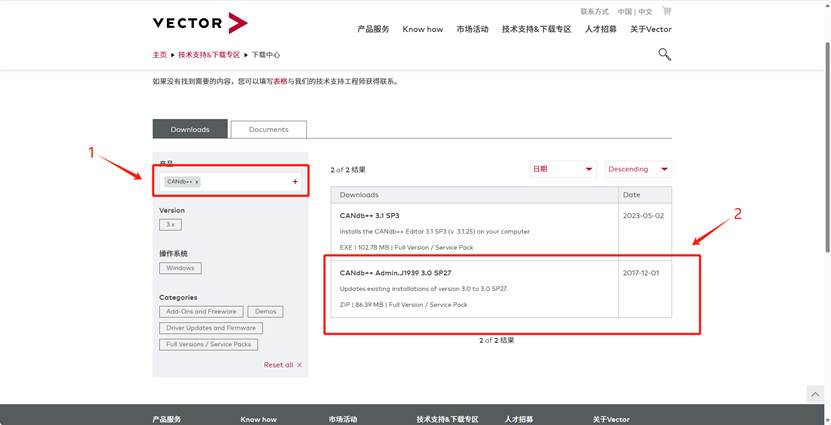Toggle the Windows operating system filter

(x=180, y=268)
